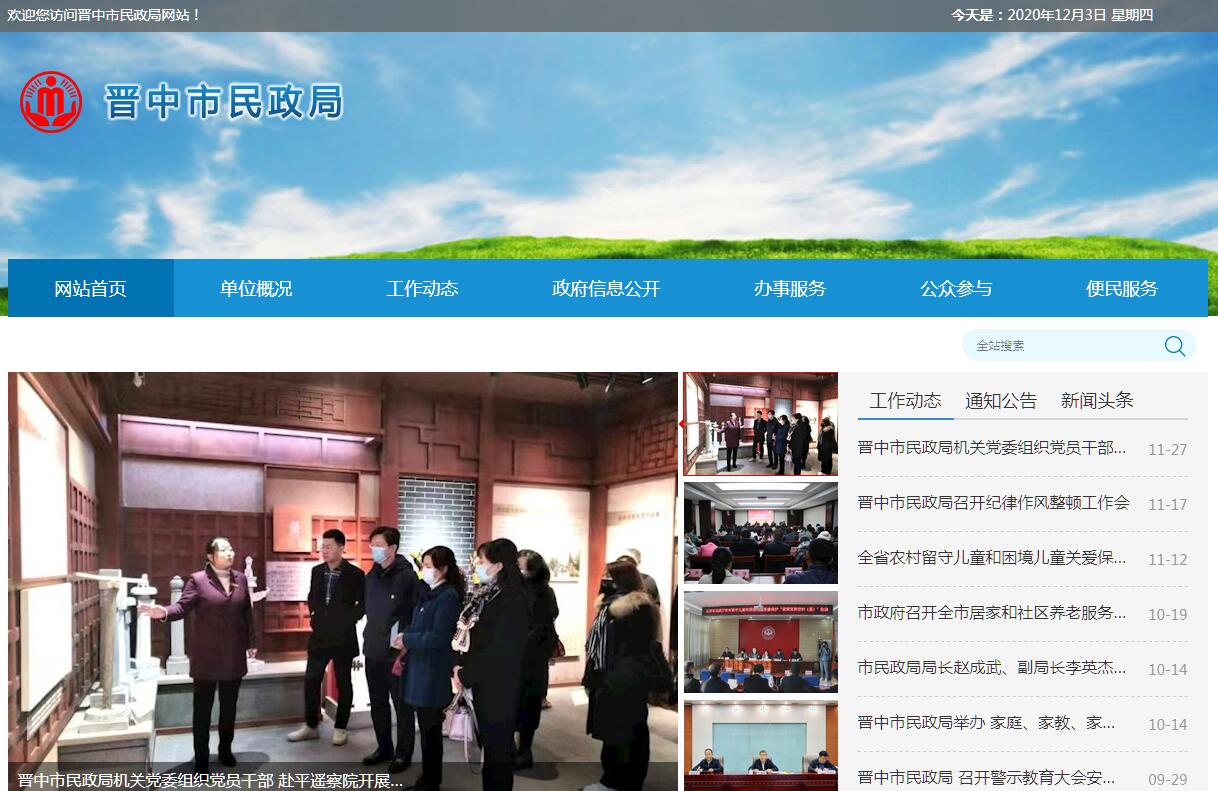
Task: Type in the 全站搜索 search field
Action: click(1060, 346)
